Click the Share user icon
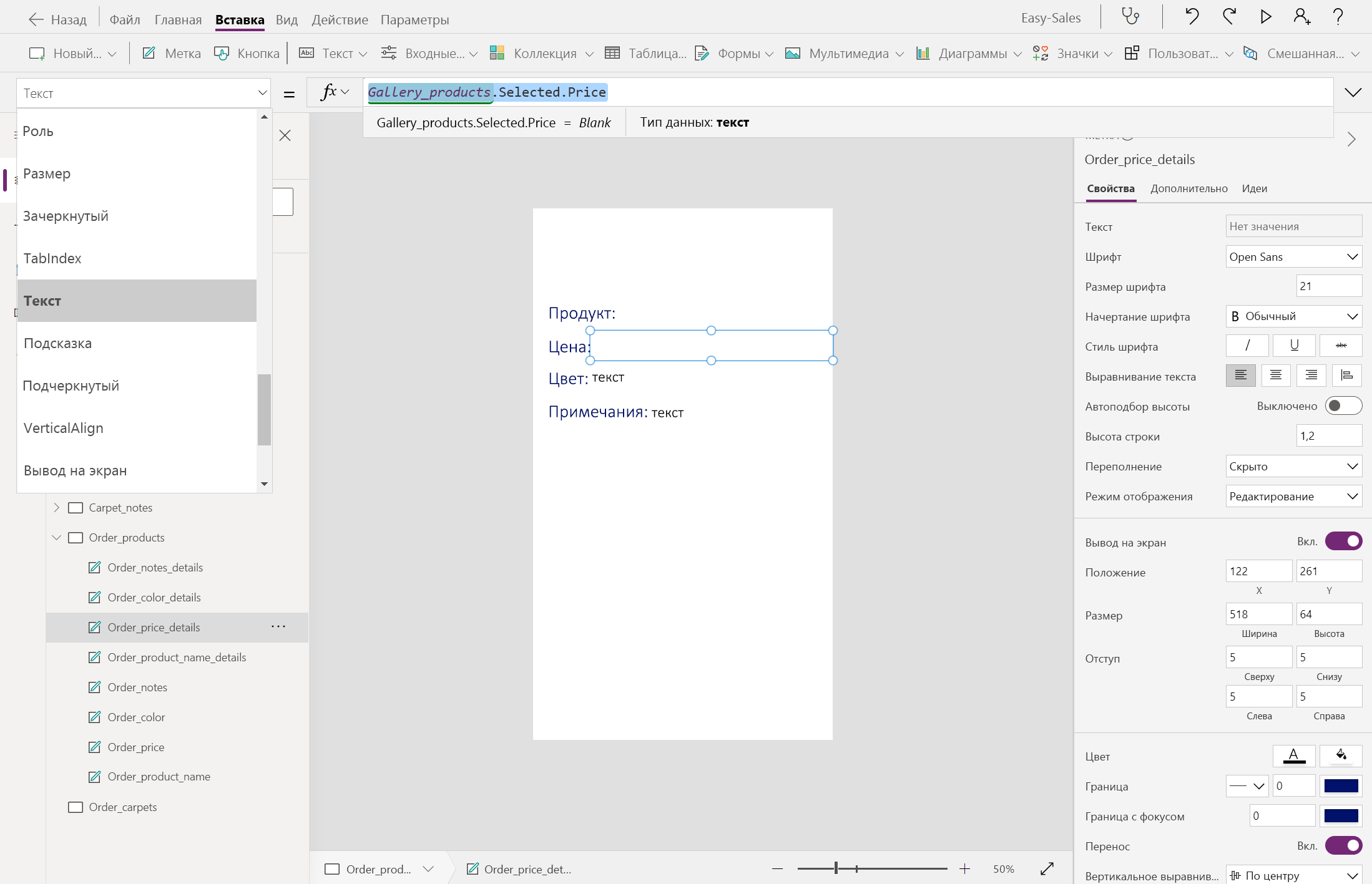1372x884 pixels. coord(1301,17)
